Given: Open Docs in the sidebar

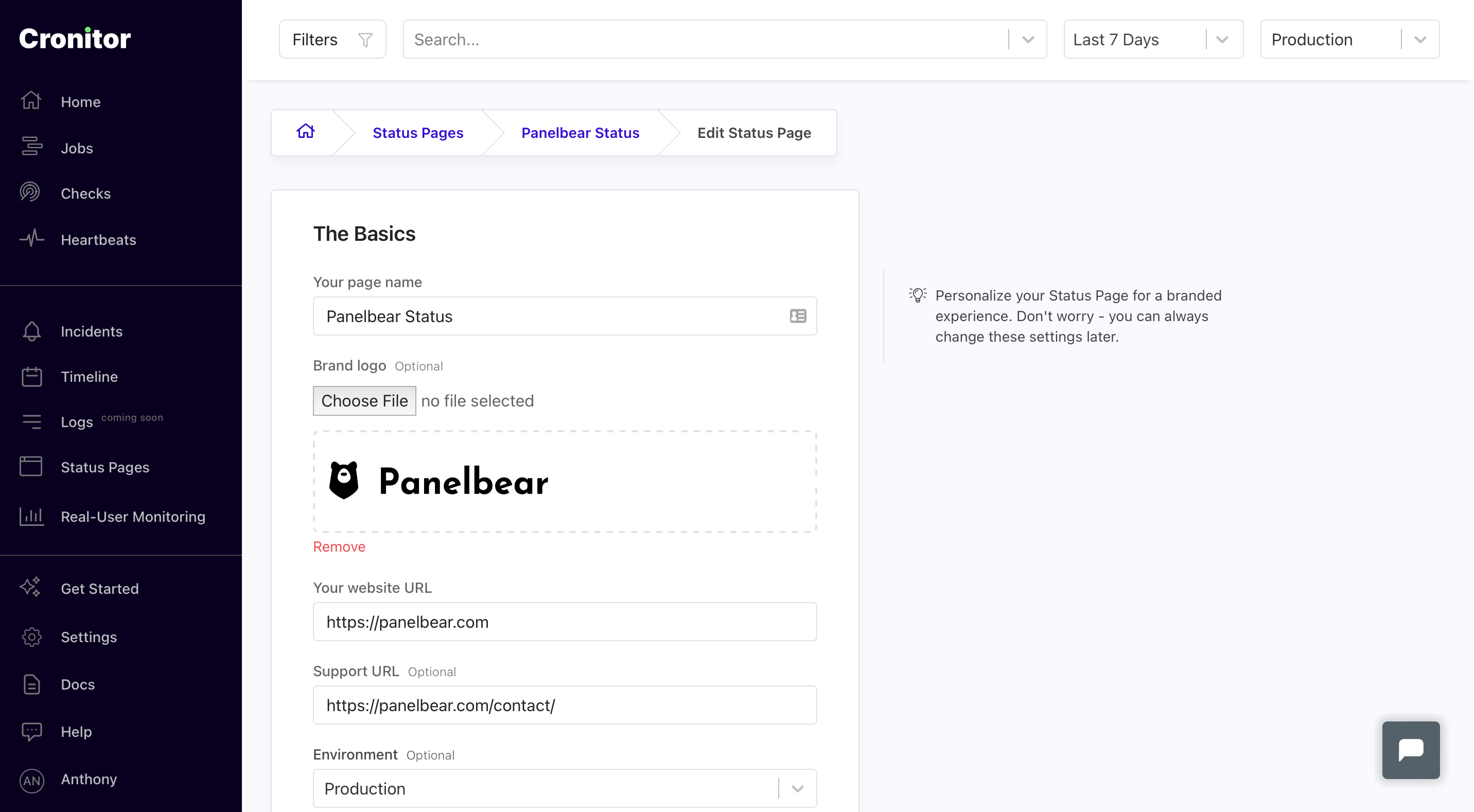Looking at the screenshot, I should tap(78, 684).
